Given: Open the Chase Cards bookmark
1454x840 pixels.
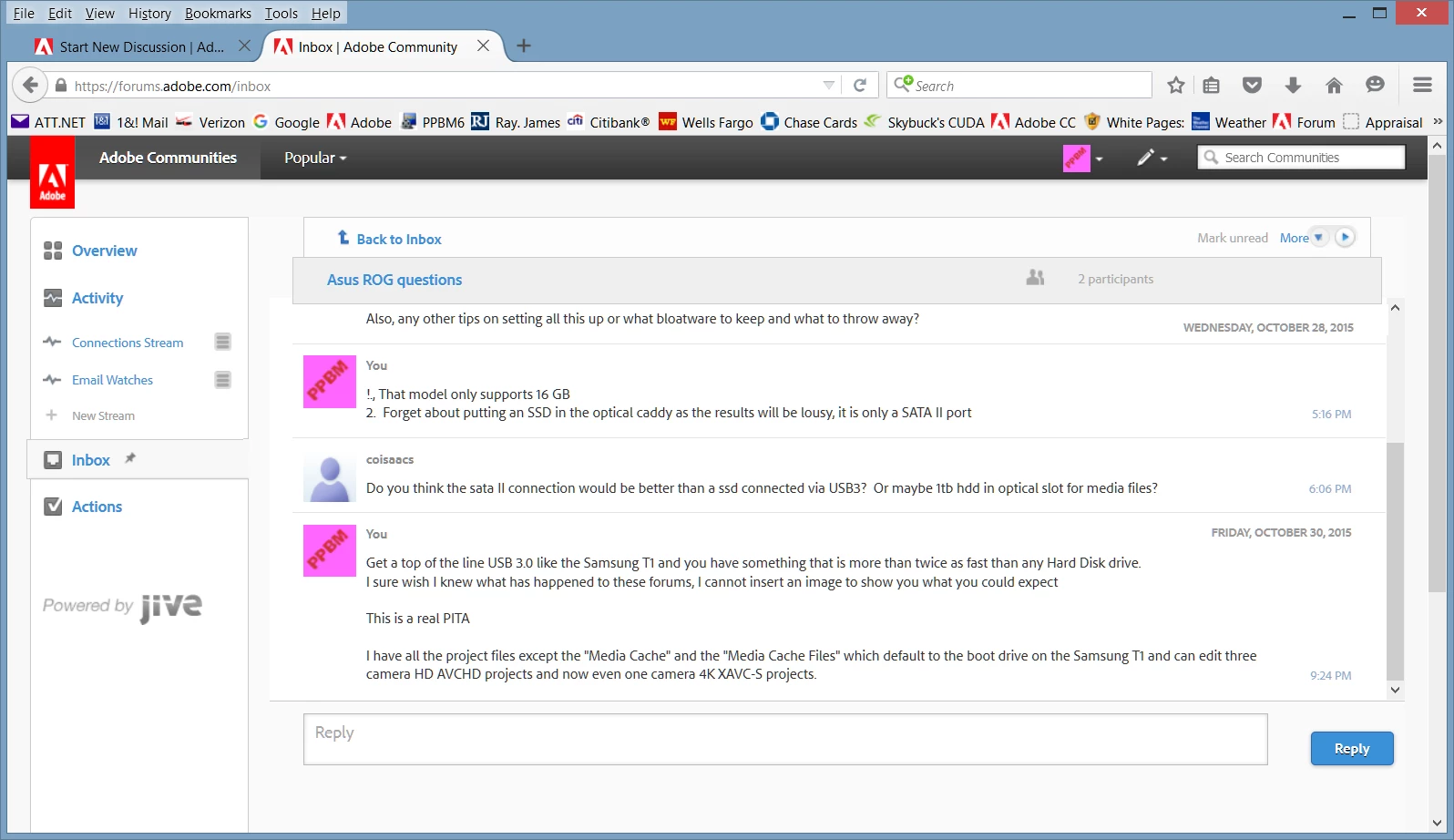Looking at the screenshot, I should coord(809,122).
